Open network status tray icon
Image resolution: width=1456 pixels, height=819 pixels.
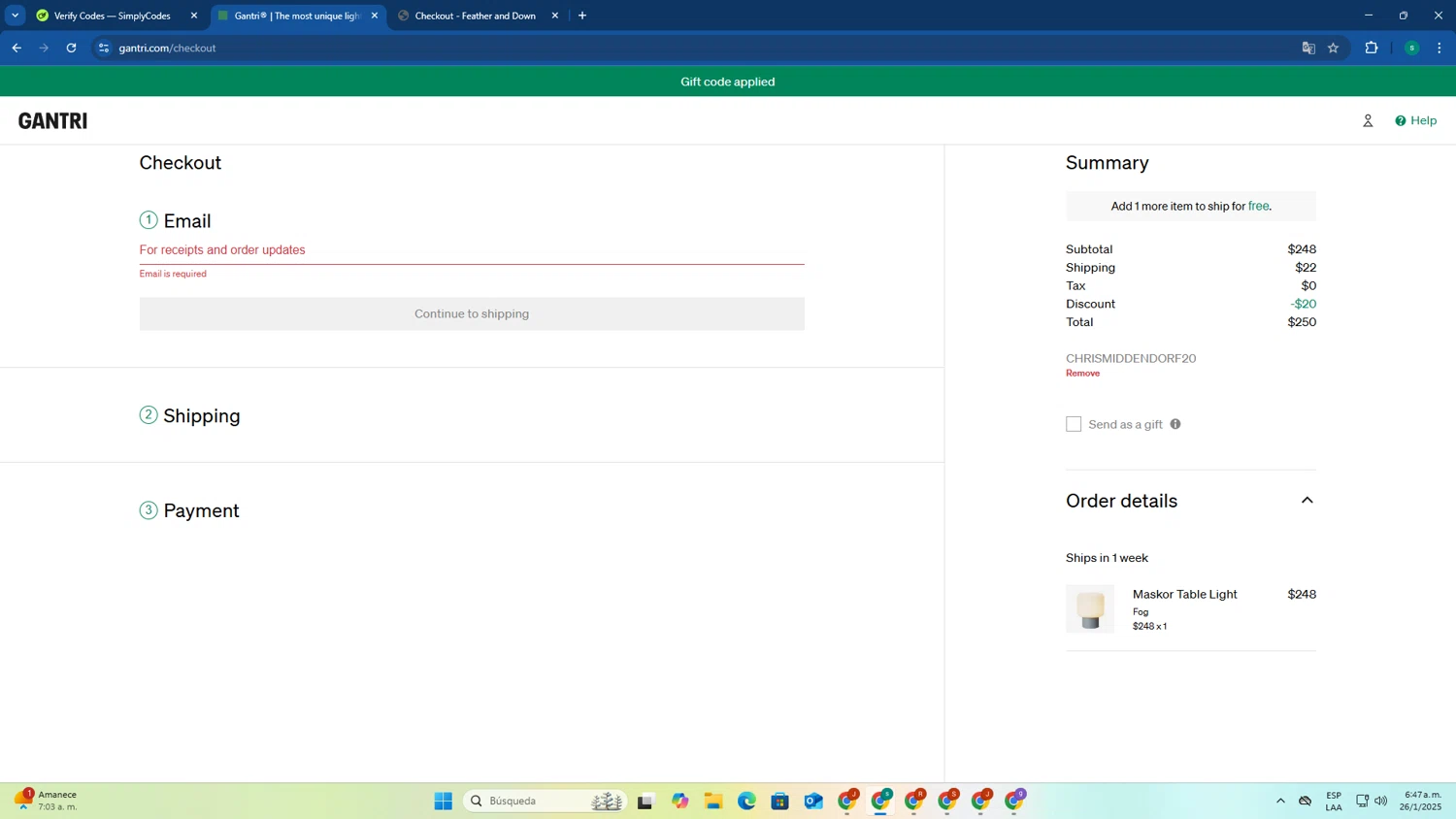[1362, 801]
